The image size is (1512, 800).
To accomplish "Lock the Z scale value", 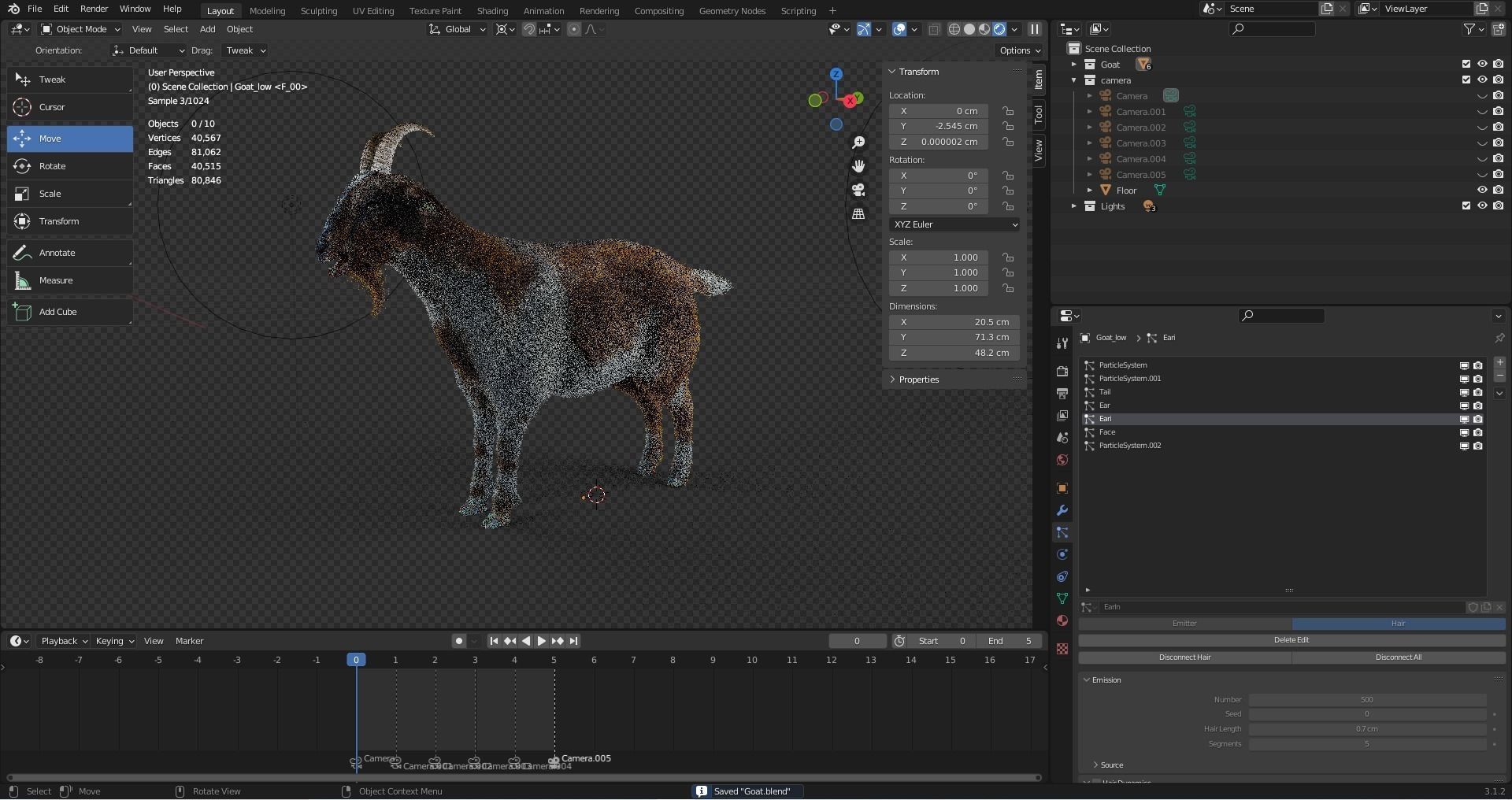I will click(1008, 288).
